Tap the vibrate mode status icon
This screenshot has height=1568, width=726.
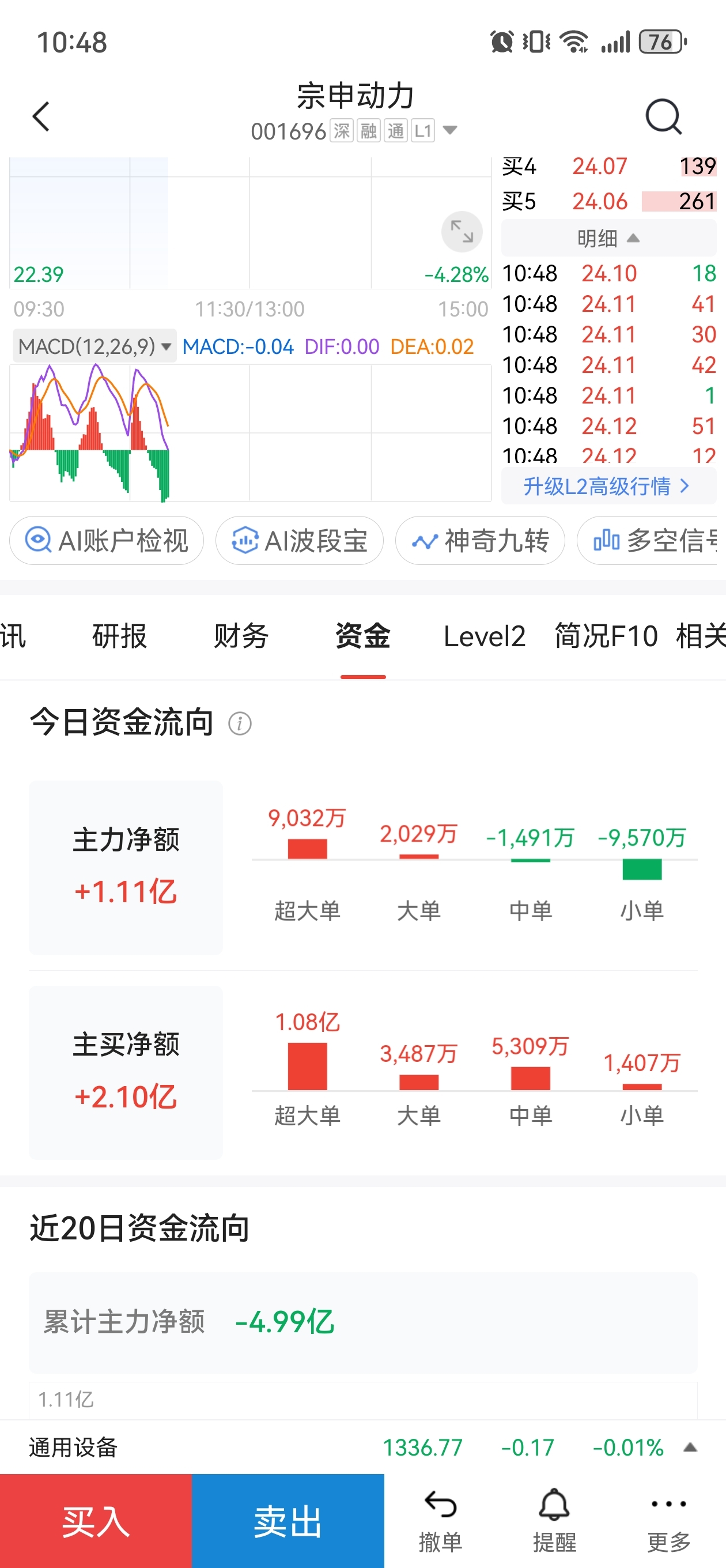point(537,42)
